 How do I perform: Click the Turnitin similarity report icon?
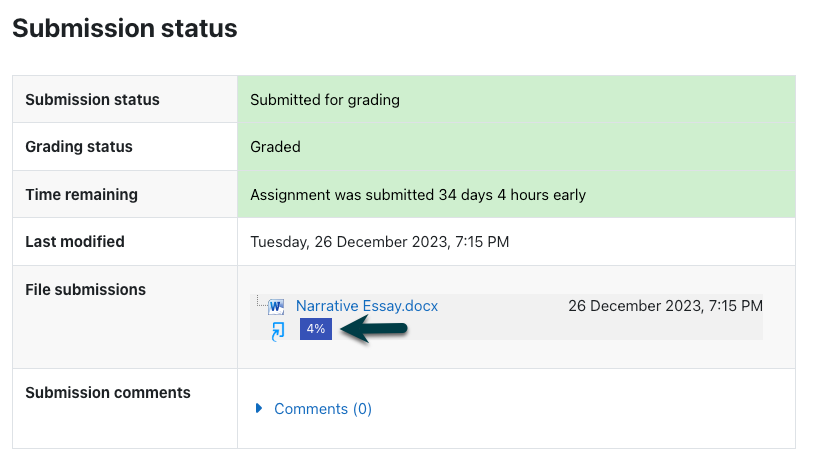(x=279, y=330)
